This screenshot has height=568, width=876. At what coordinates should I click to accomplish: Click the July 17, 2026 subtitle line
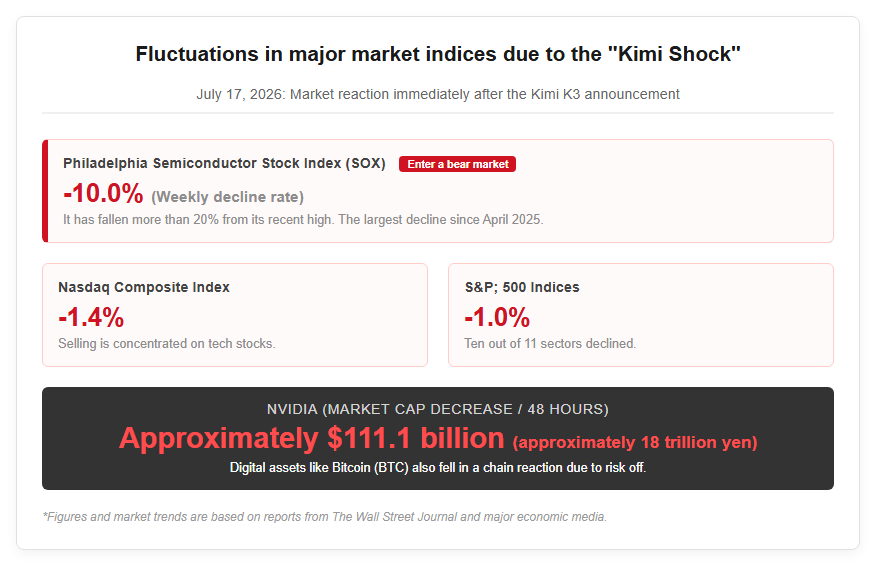[438, 94]
